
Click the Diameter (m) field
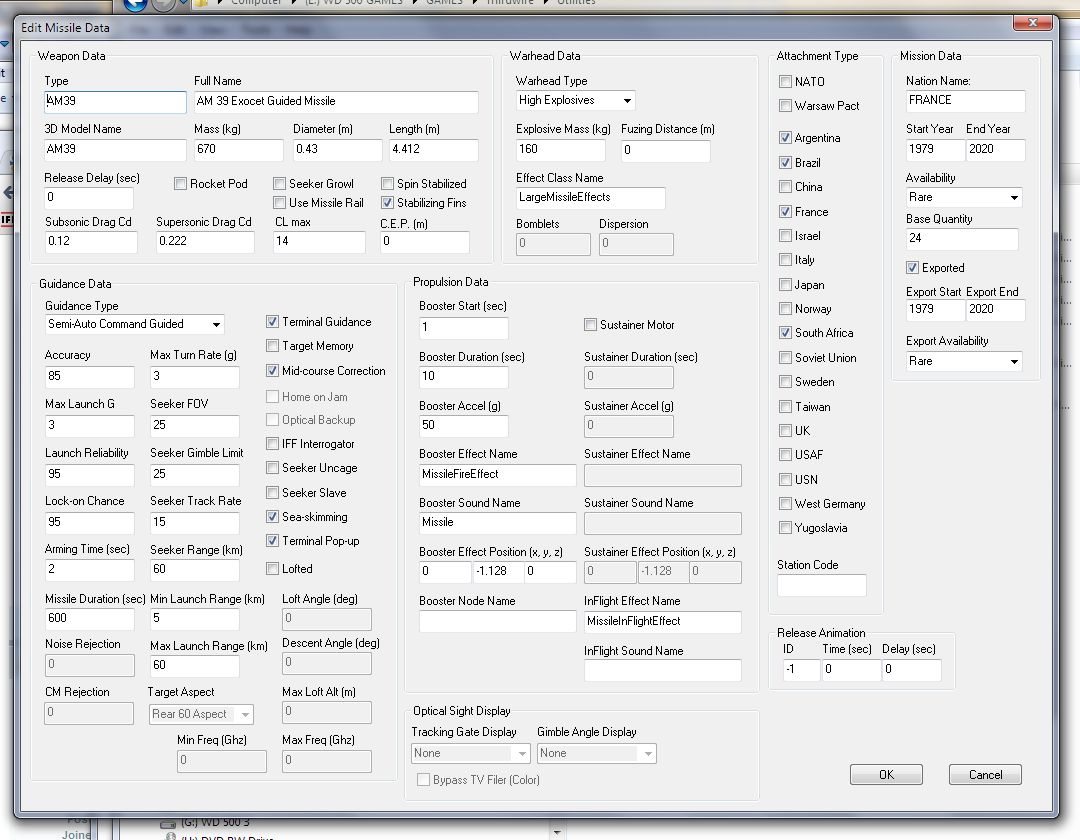point(338,149)
